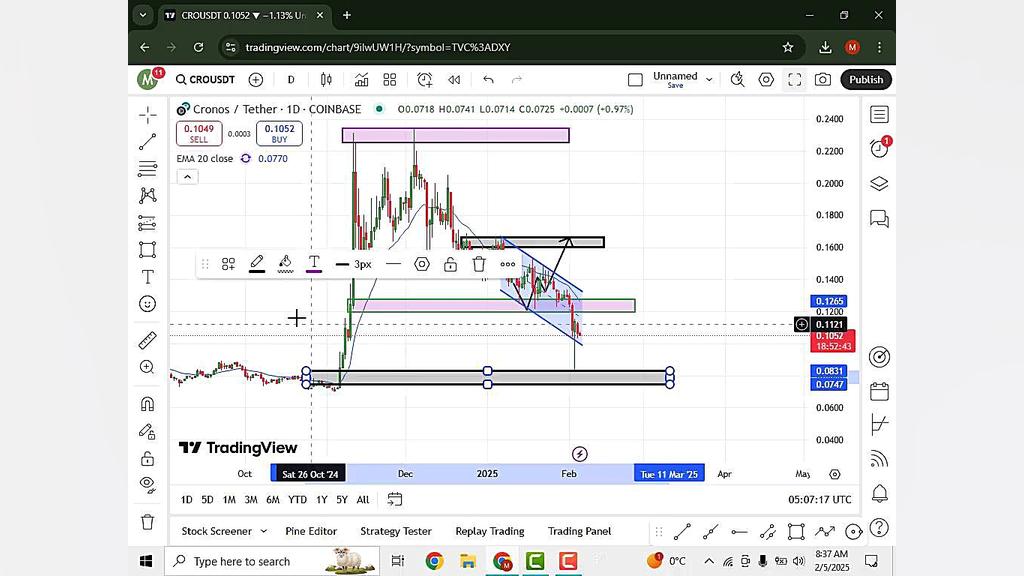Expand the browser tab search dropdown
Image resolution: width=1024 pixels, height=576 pixels.
[142, 15]
